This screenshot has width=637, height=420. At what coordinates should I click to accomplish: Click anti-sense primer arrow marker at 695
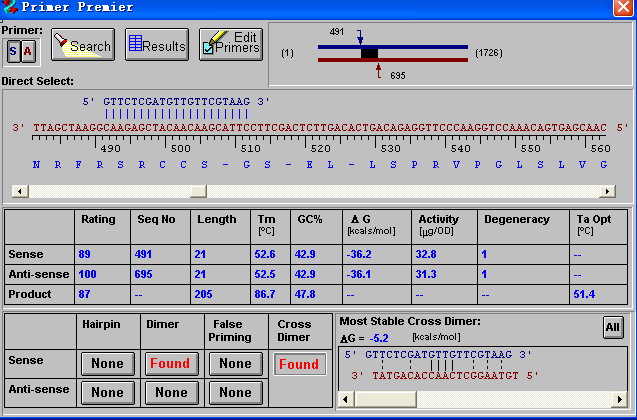378,69
